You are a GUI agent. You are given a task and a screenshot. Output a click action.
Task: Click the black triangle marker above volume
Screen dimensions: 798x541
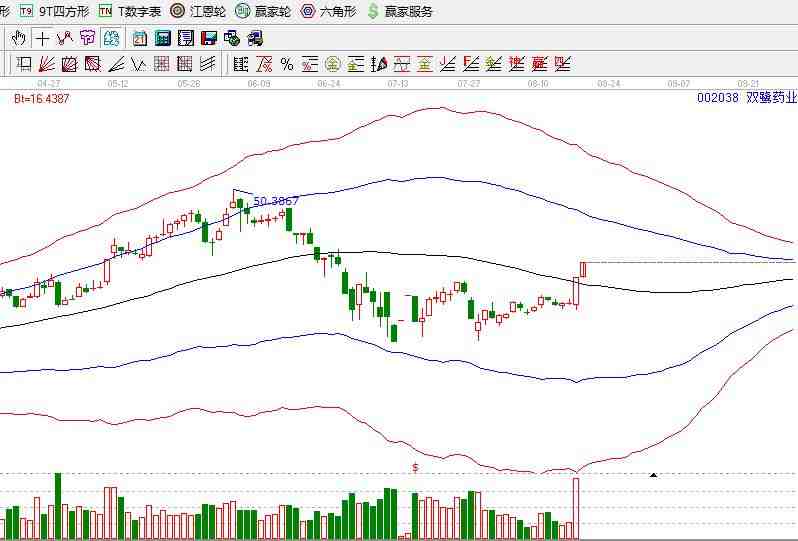pyautogui.click(x=653, y=475)
